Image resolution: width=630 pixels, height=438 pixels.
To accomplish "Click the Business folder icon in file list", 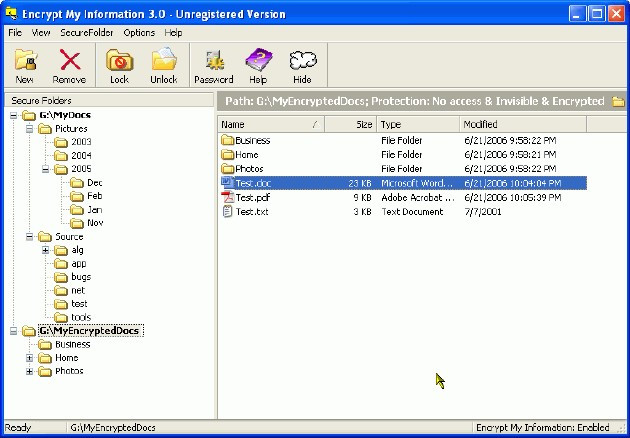I will (x=227, y=140).
